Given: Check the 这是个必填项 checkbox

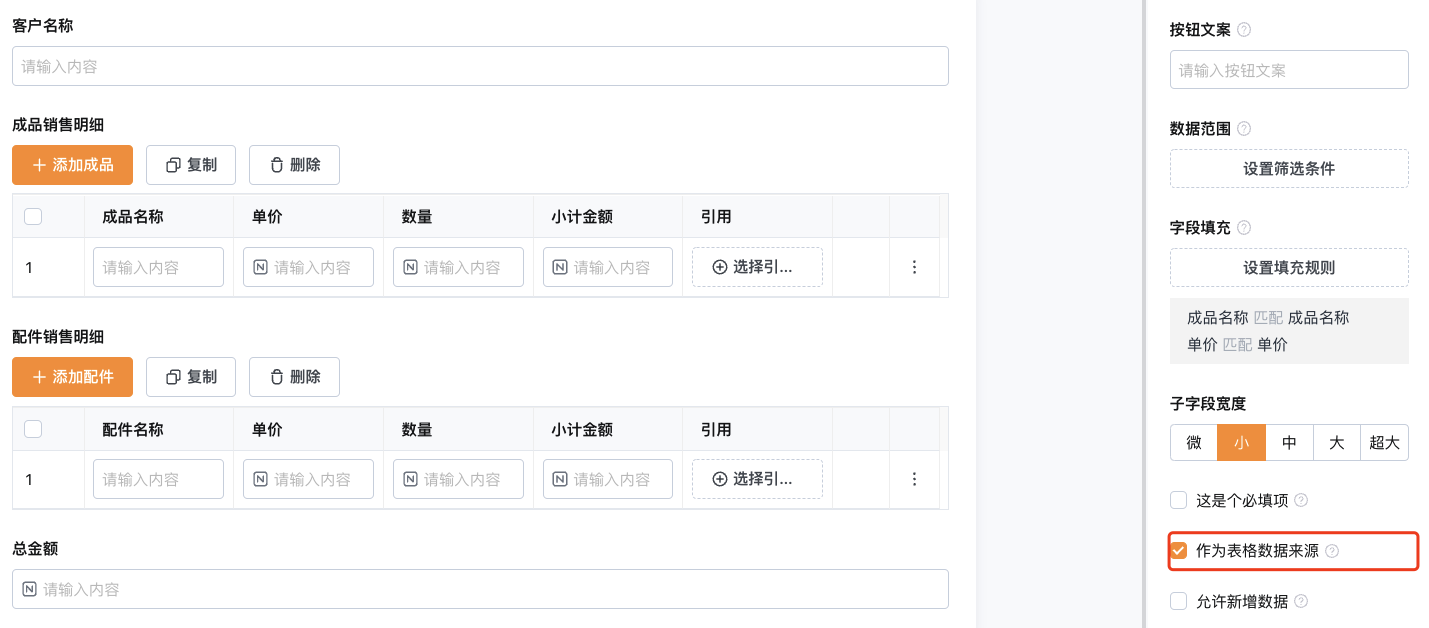Looking at the screenshot, I should [x=1179, y=500].
